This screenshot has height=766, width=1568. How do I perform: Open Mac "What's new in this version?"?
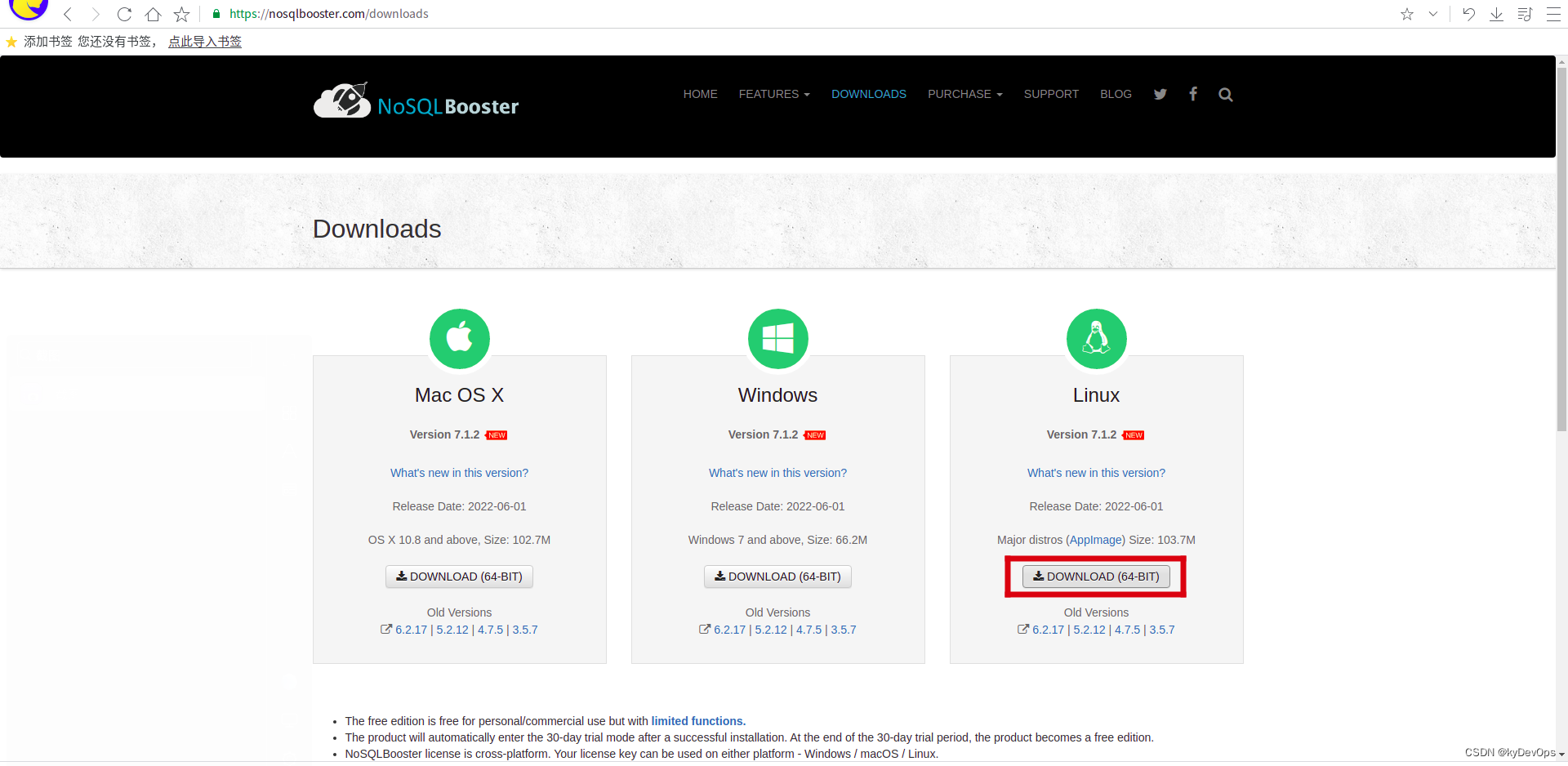pos(459,473)
